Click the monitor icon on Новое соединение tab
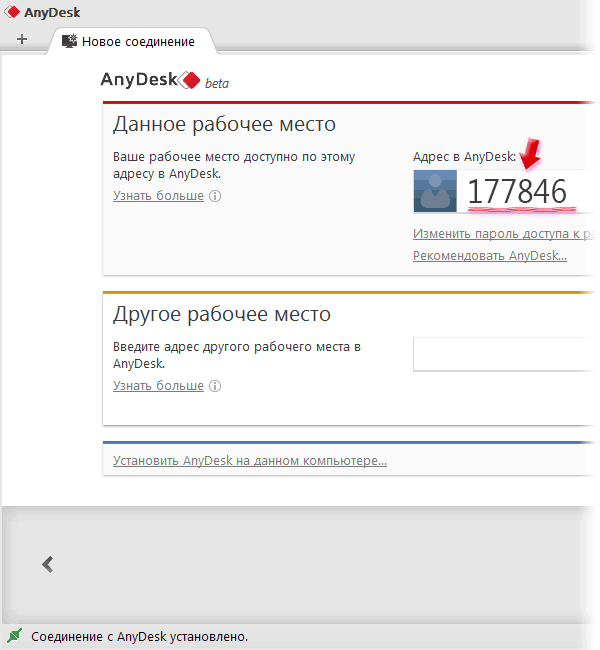 (x=69, y=41)
